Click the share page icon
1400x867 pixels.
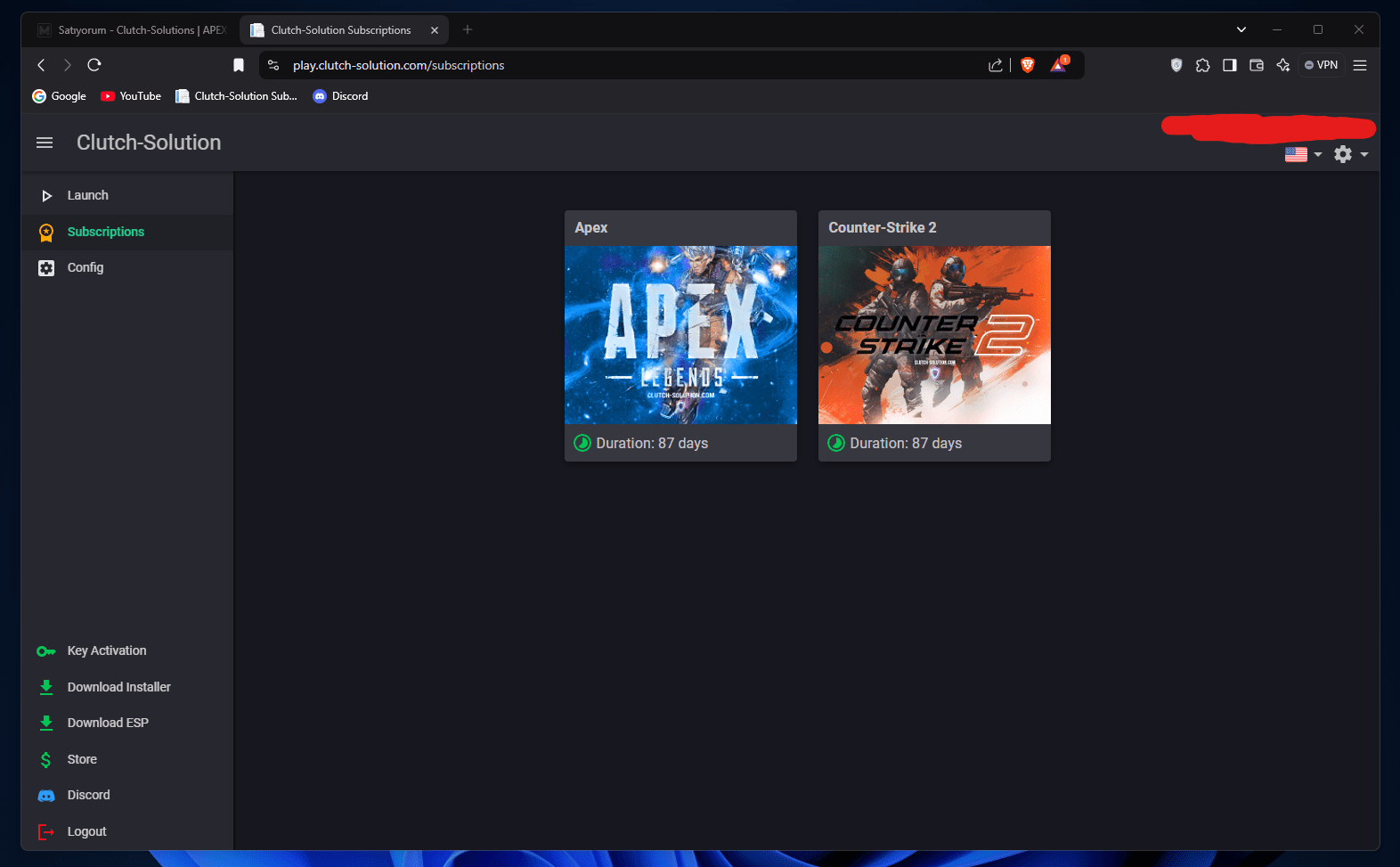click(996, 65)
